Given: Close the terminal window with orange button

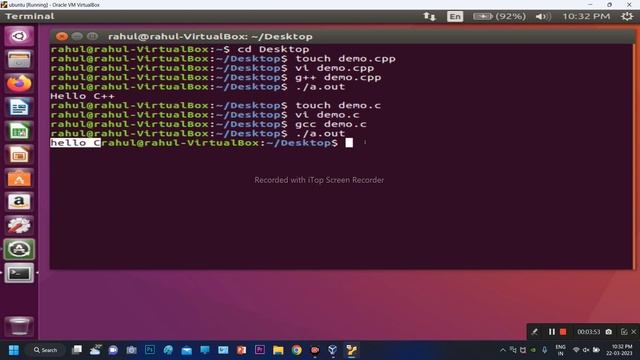Looking at the screenshot, I should coord(62,36).
